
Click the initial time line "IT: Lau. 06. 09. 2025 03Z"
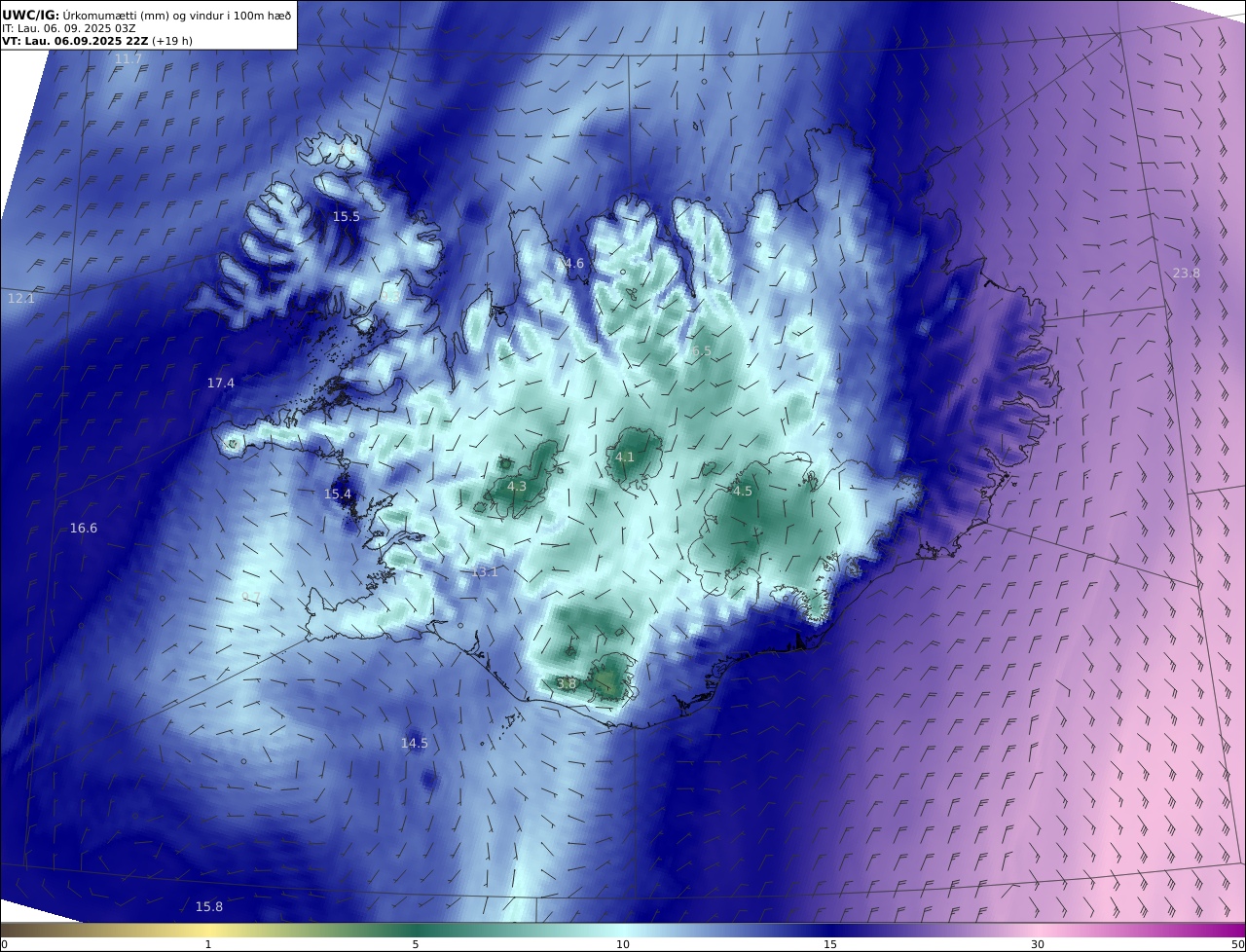tap(68, 28)
